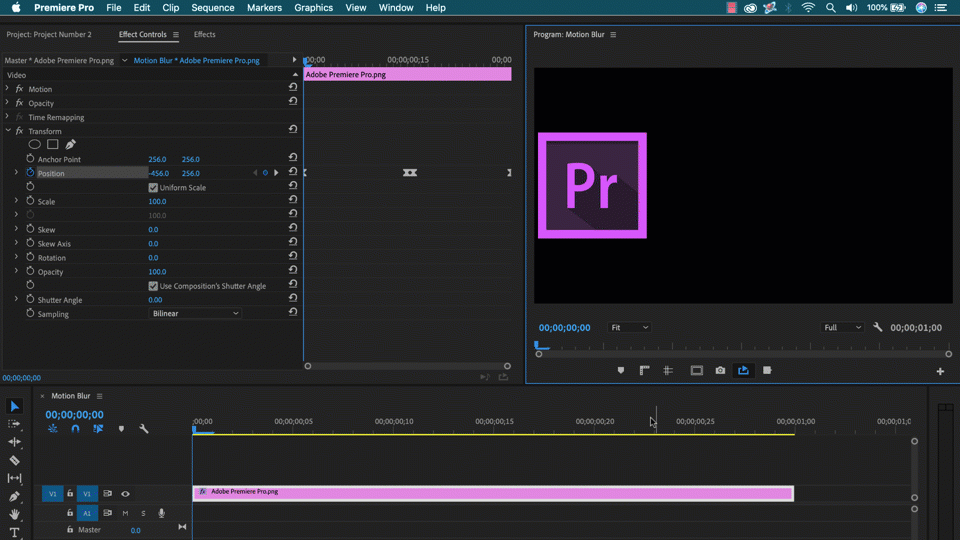Screen dimensions: 960x540
Task: Switch to the Effects tab
Action: pos(204,35)
